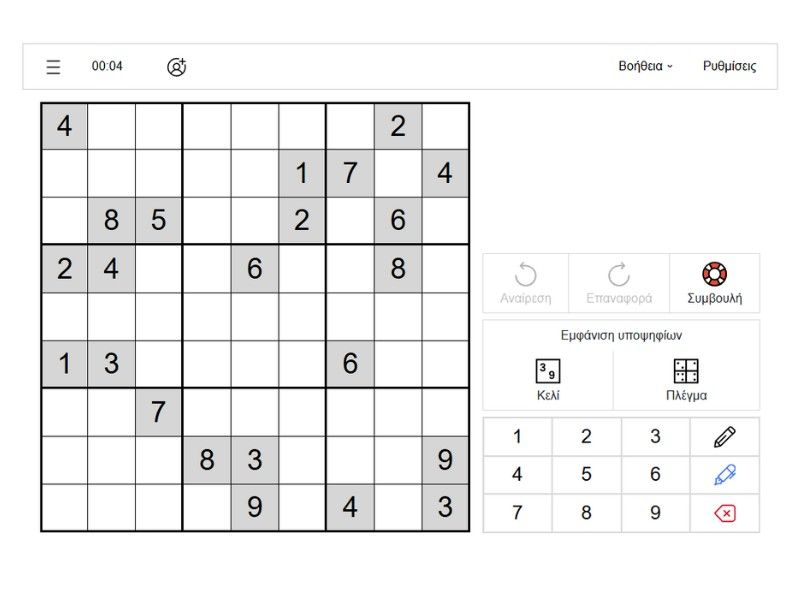This screenshot has height=600, width=800.
Task: Select the empty center cell of the grid
Action: (255, 317)
